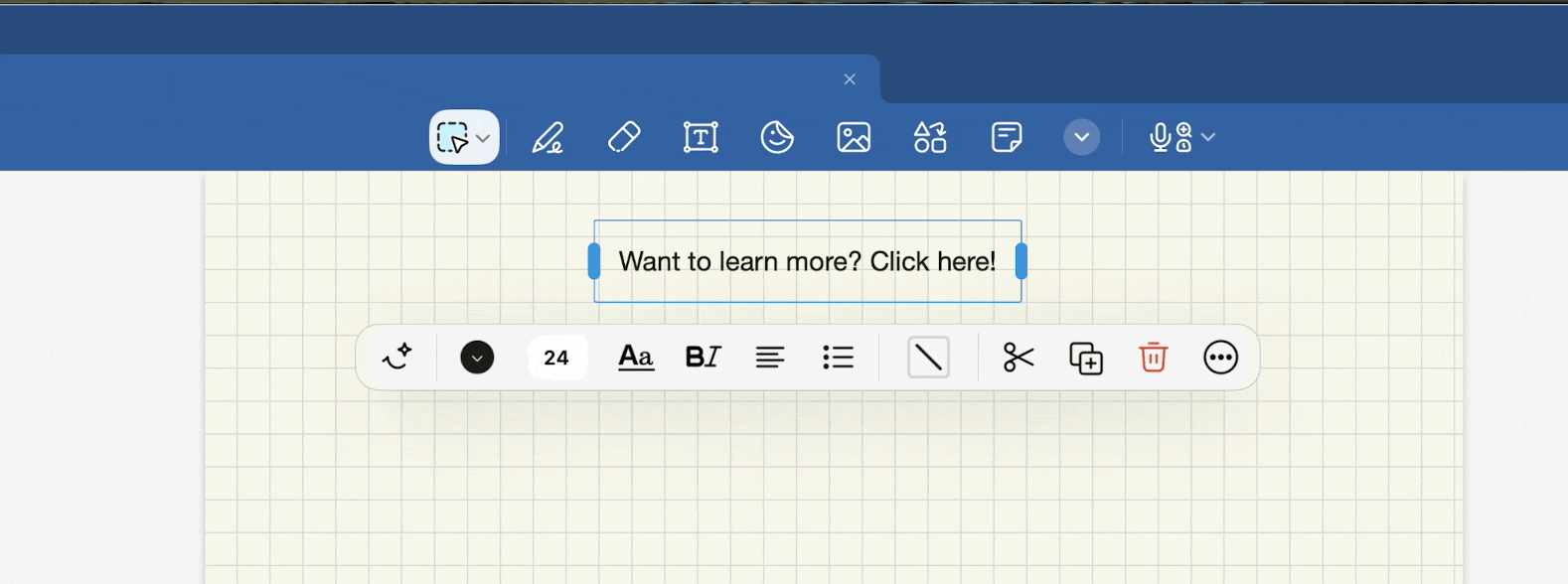Insert an image with the picture tool

pyautogui.click(x=854, y=137)
